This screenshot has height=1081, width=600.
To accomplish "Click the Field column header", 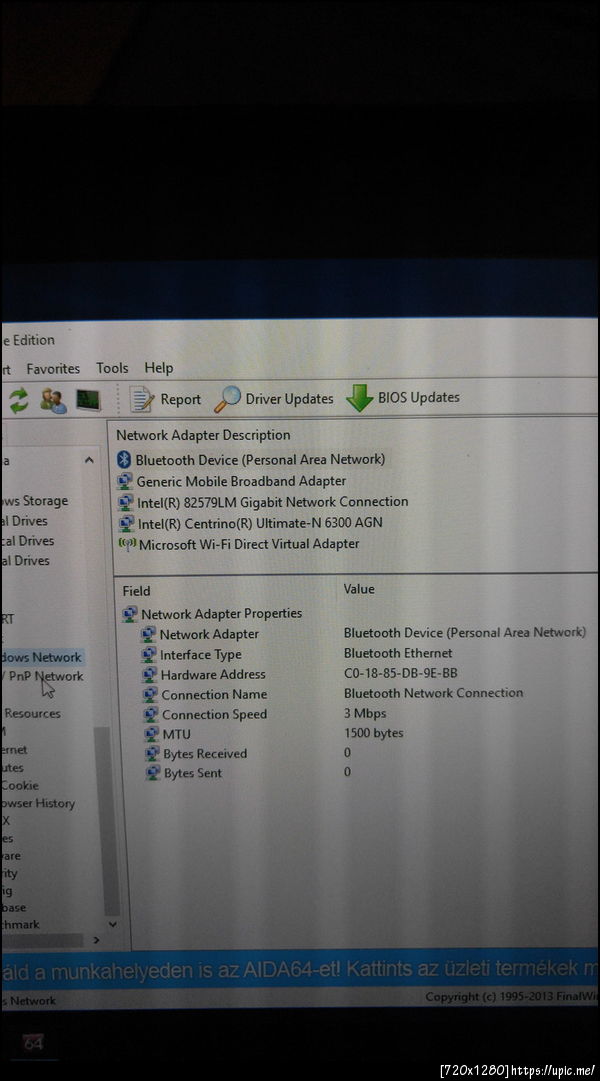I will tap(136, 591).
